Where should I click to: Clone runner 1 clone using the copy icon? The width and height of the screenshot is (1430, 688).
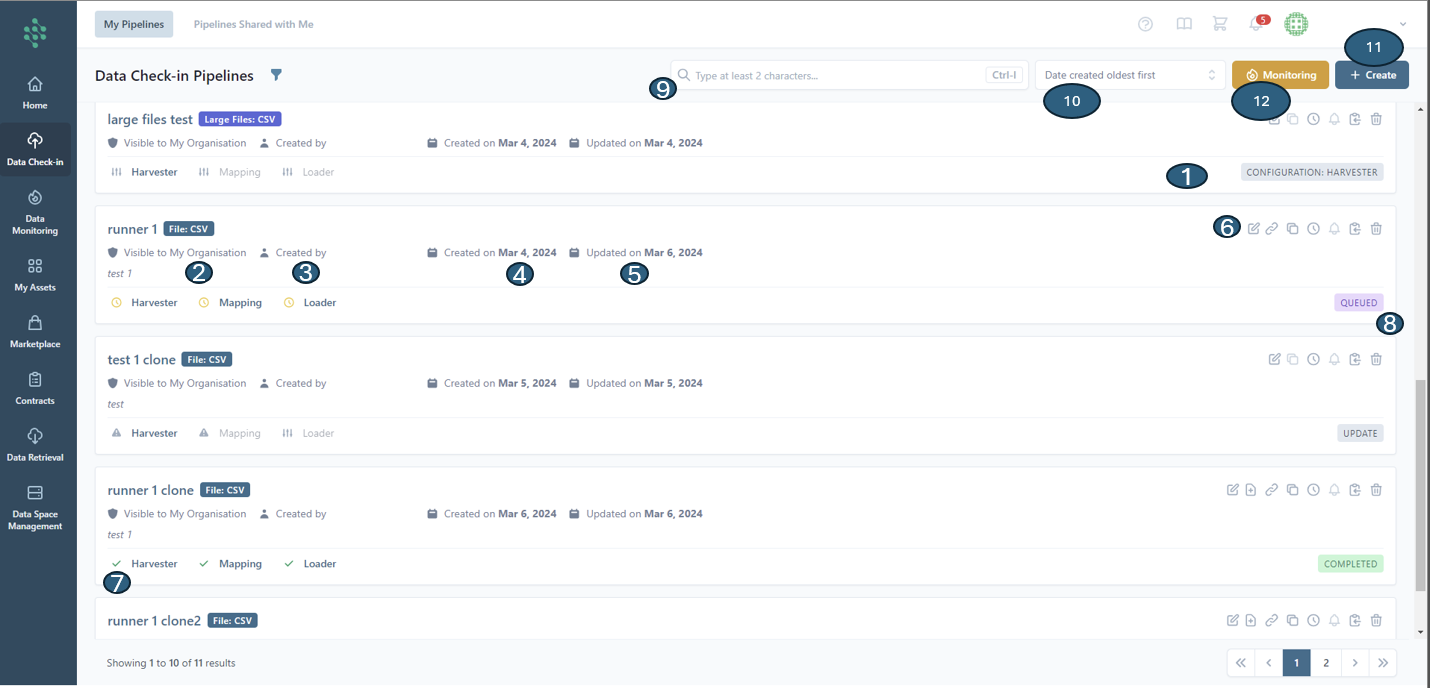1292,490
